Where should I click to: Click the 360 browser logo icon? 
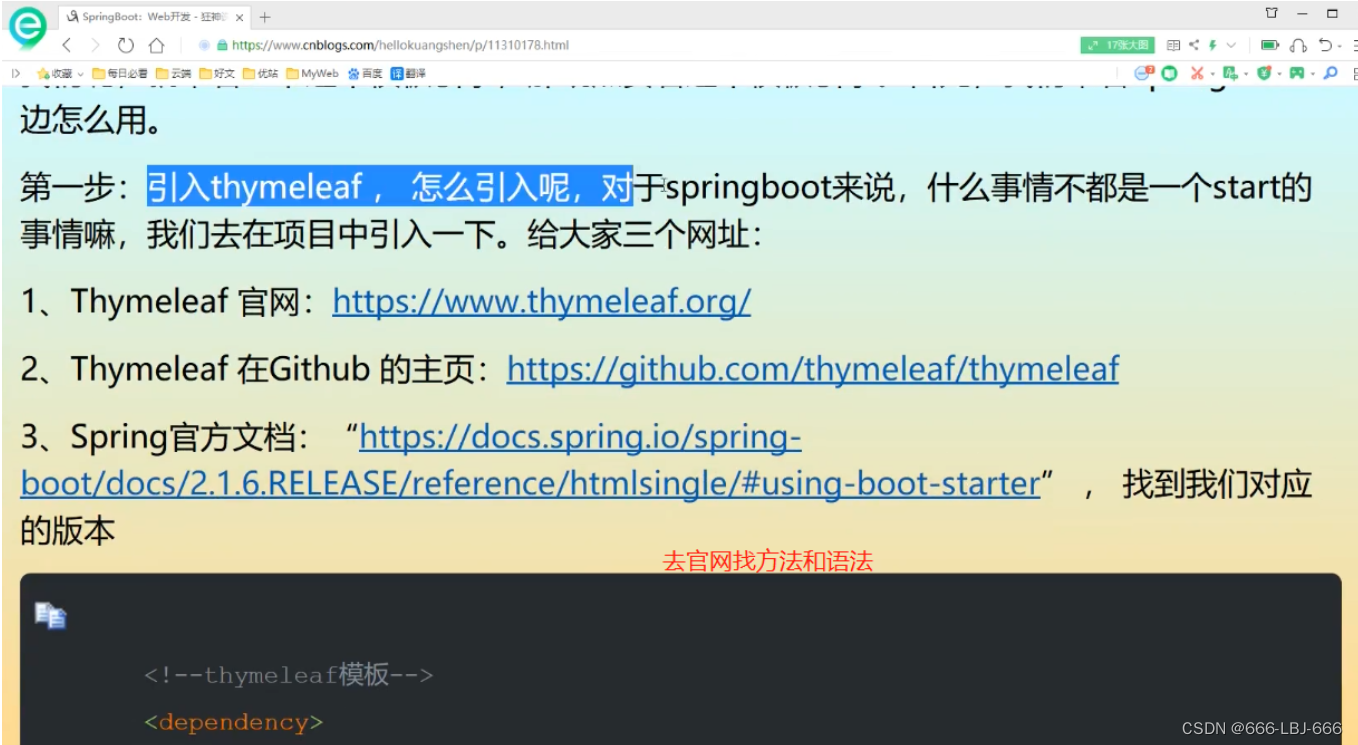(x=27, y=27)
